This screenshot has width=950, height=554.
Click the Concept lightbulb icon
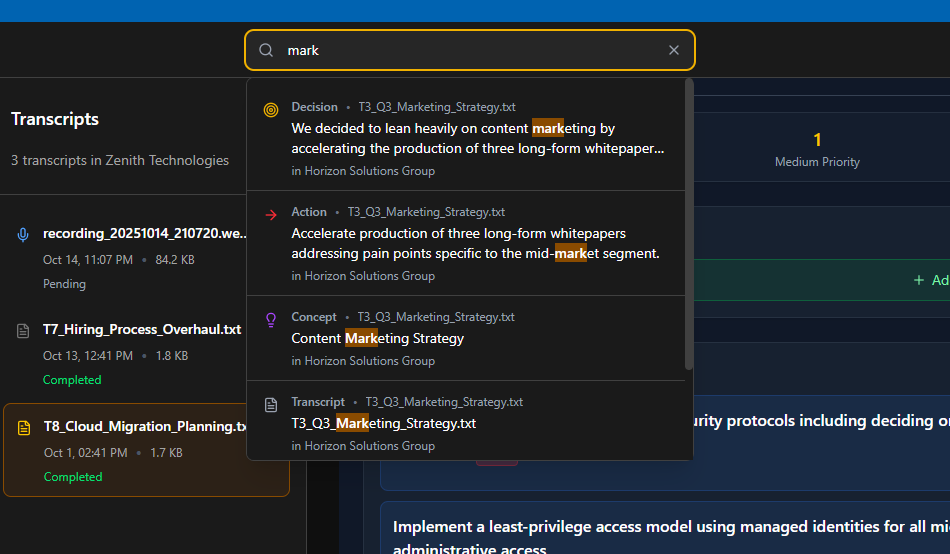271,320
